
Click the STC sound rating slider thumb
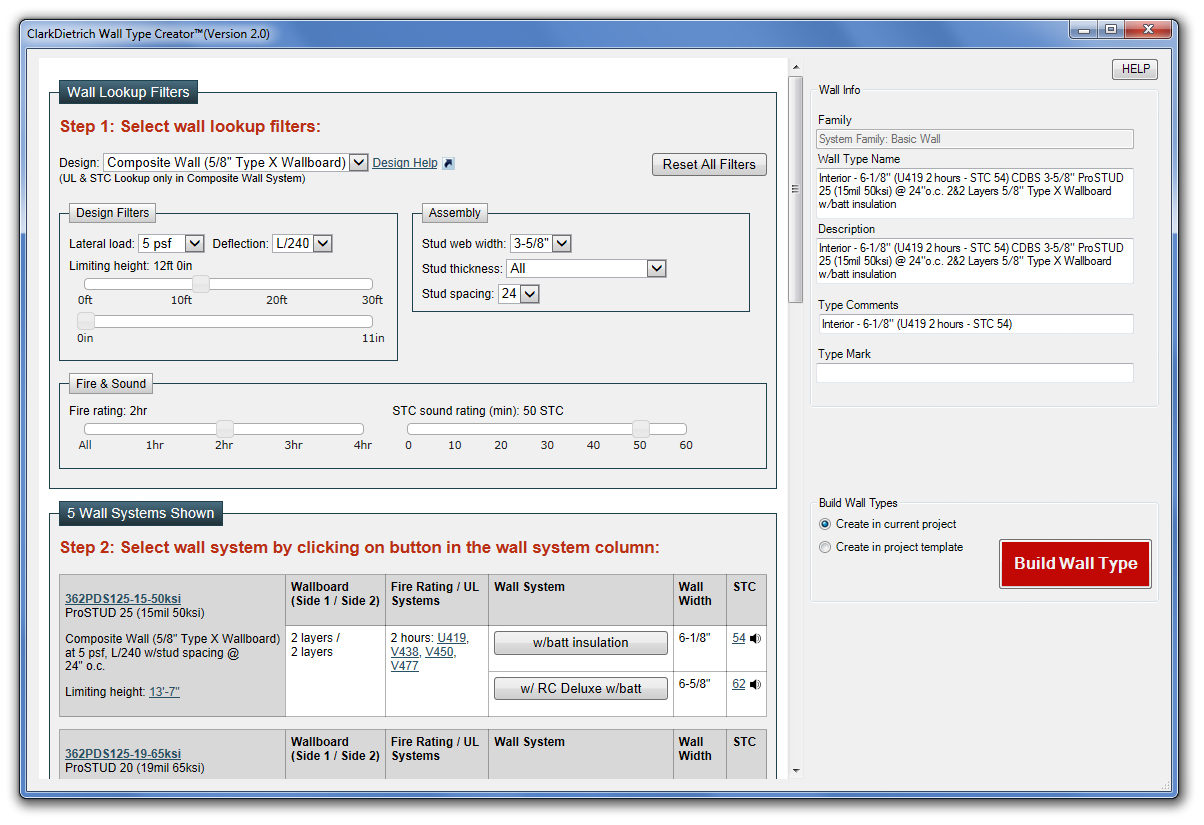(x=641, y=429)
